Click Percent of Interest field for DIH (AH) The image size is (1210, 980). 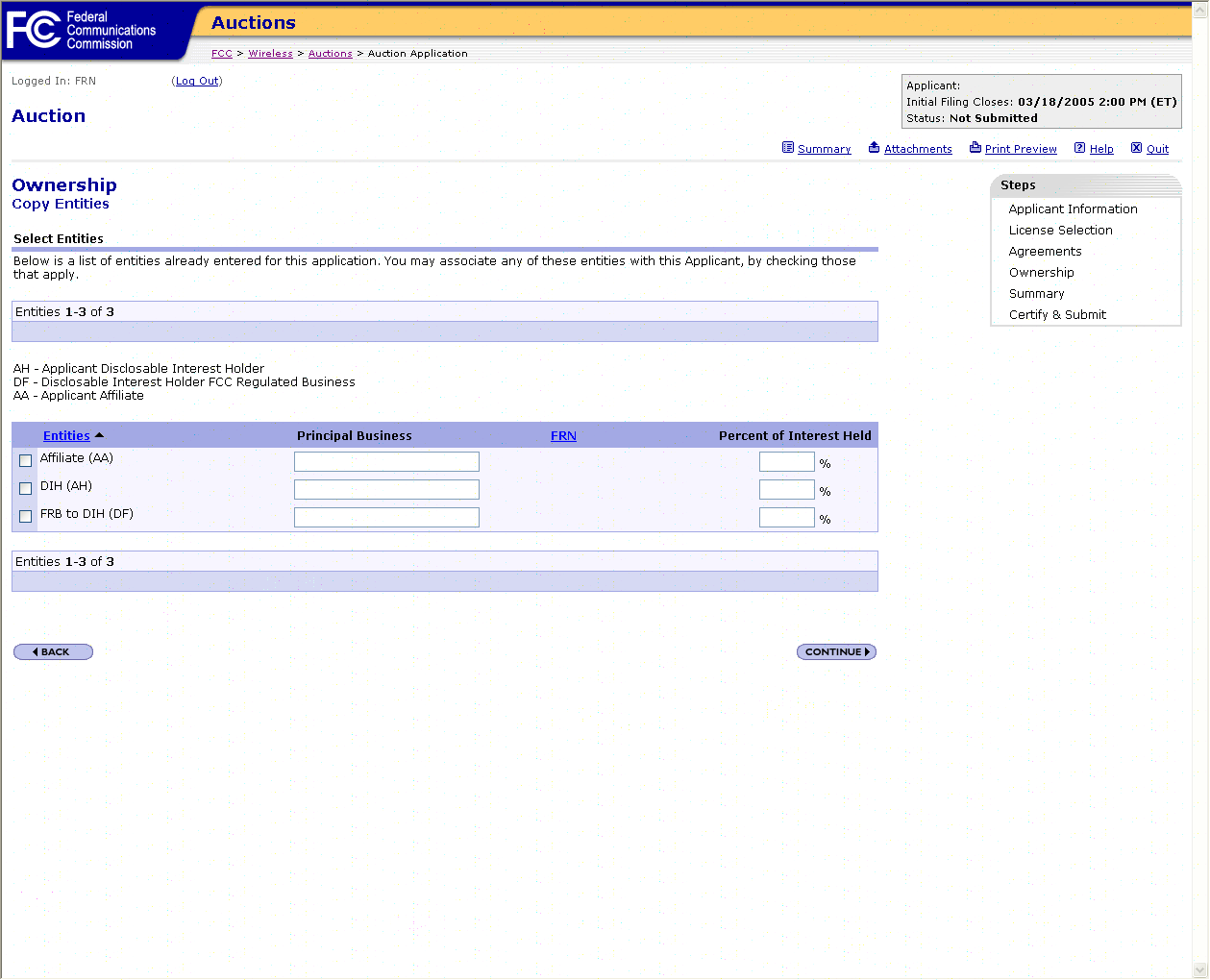786,490
